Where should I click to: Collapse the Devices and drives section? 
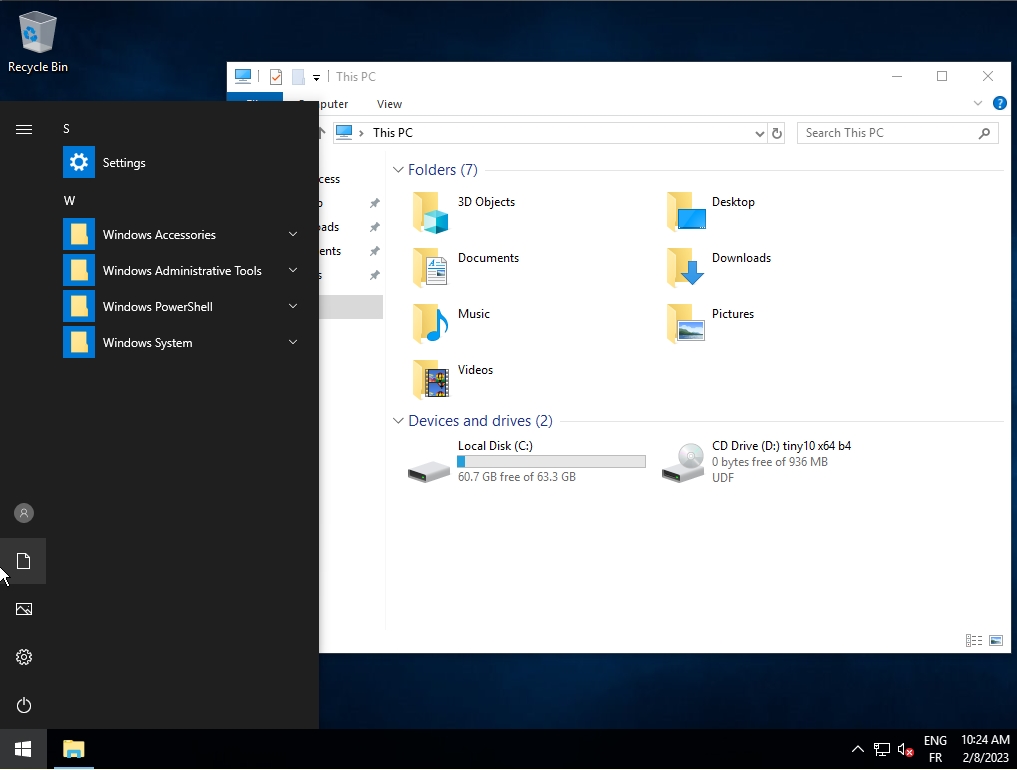[398, 421]
